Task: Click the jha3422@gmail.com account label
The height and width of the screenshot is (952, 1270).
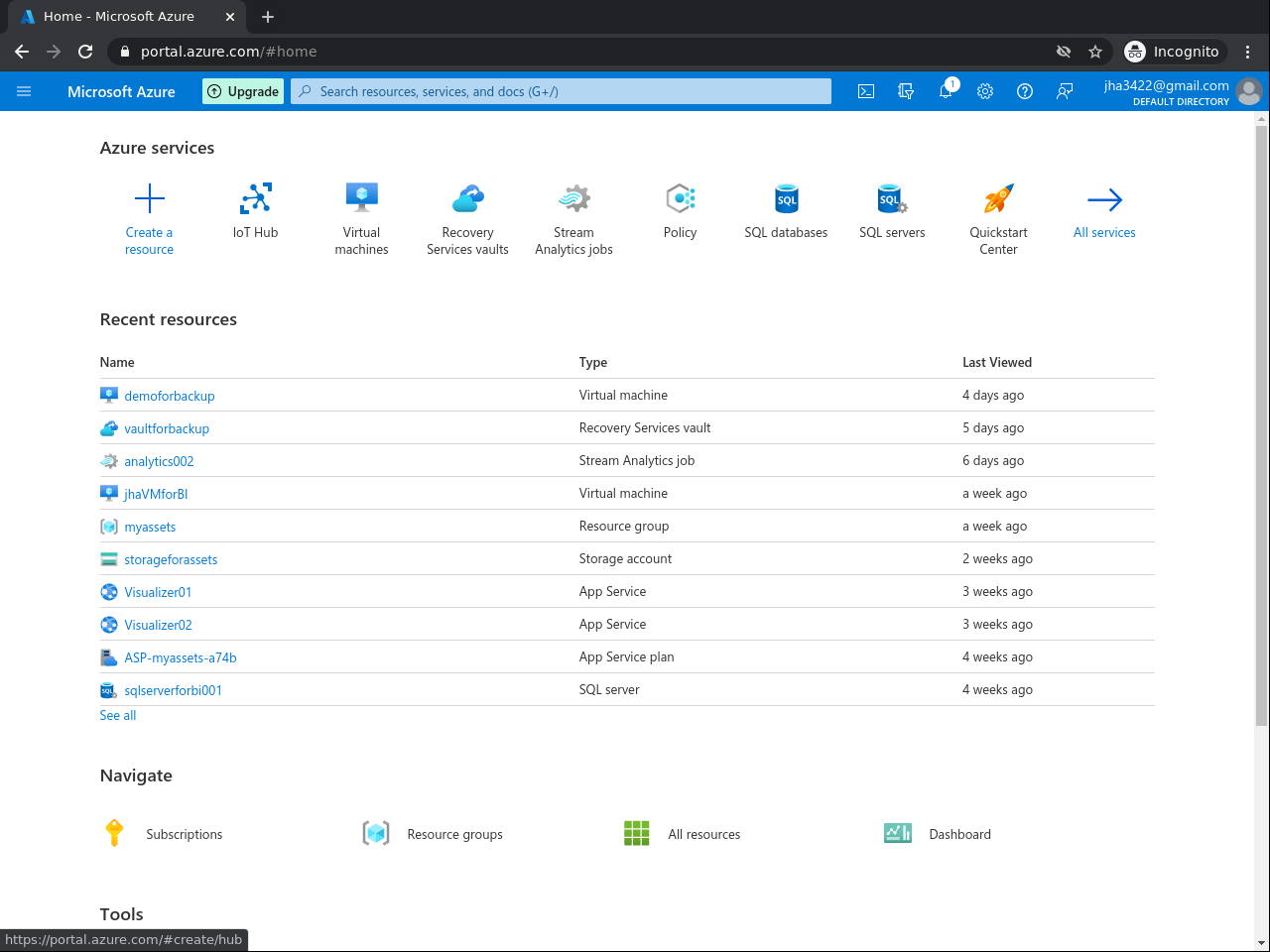Action: pos(1167,85)
